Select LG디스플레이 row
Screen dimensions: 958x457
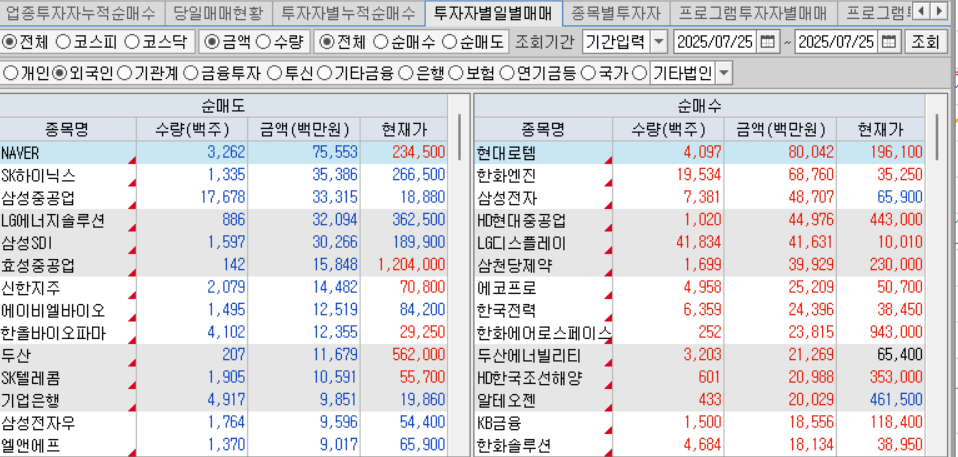point(700,243)
